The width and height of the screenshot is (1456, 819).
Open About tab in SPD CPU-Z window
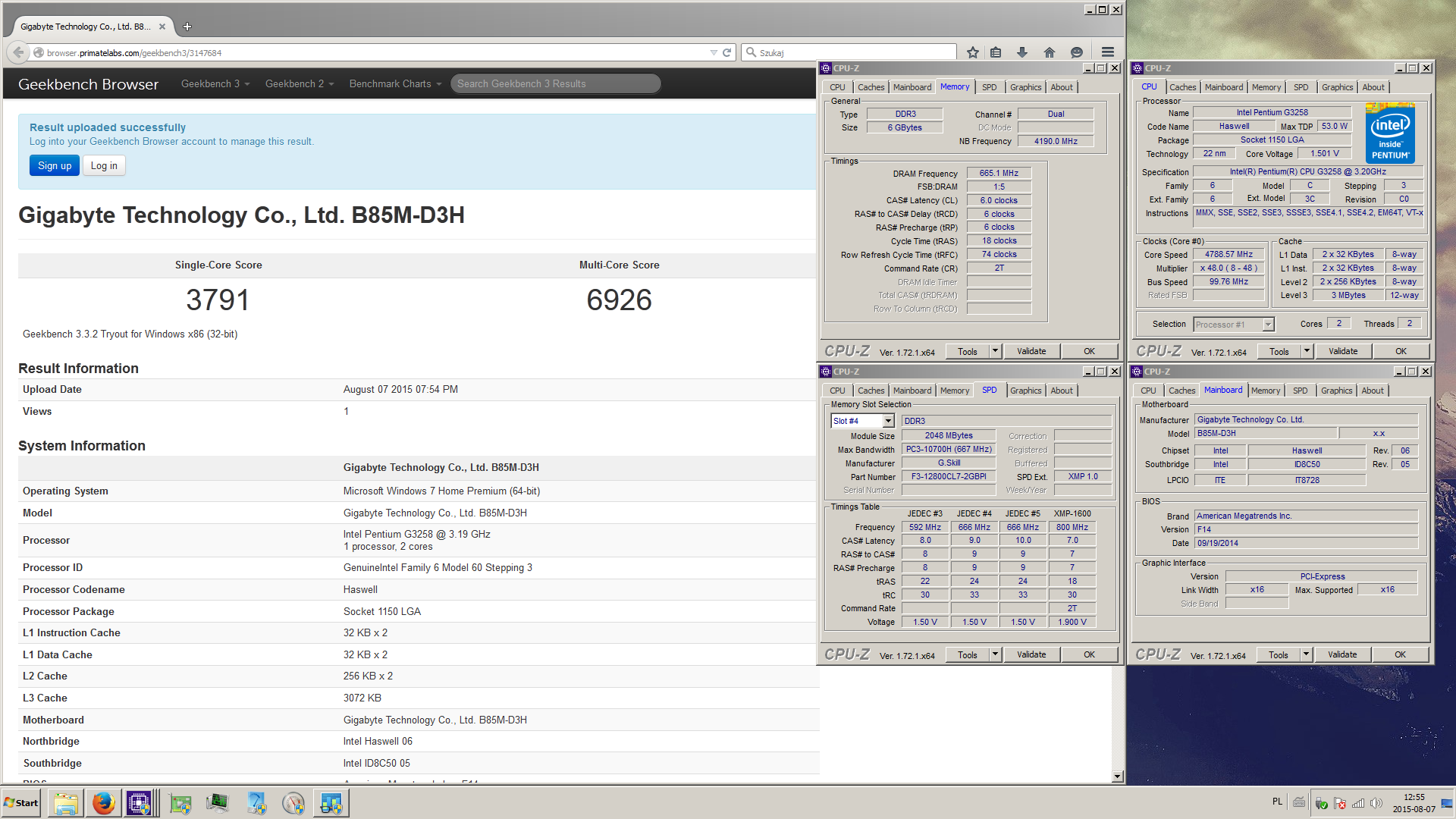(x=1062, y=391)
